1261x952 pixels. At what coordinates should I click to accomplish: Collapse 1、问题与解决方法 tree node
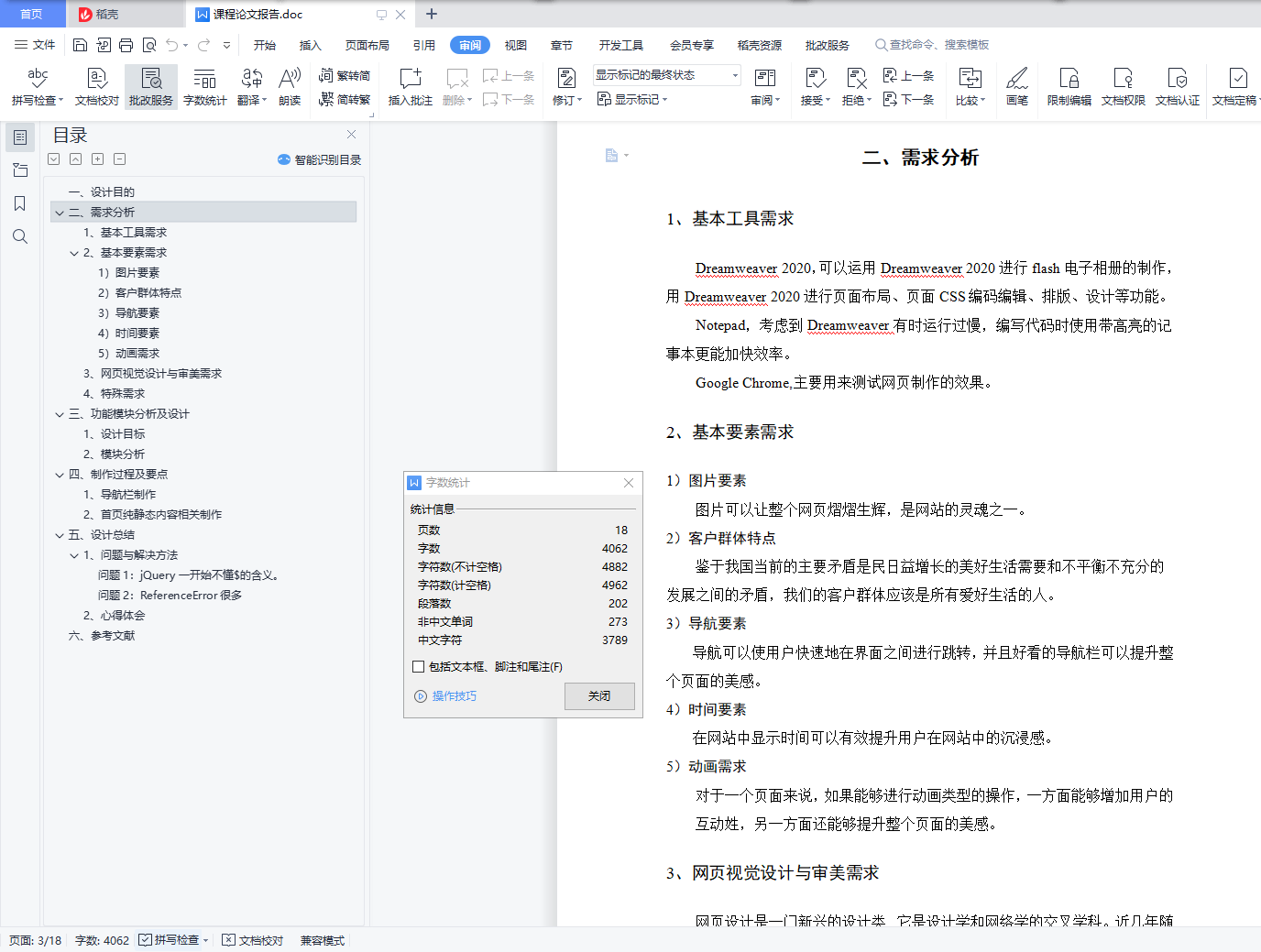(74, 555)
